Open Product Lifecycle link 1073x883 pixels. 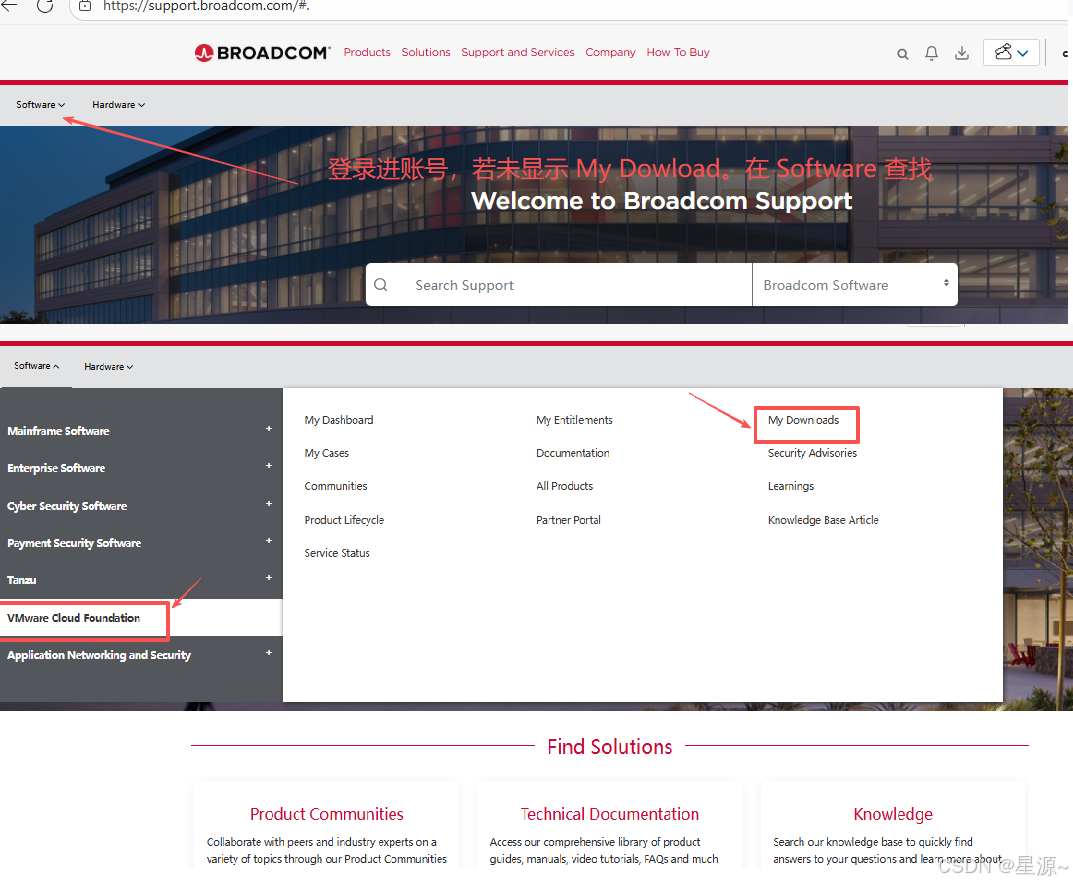coord(344,520)
